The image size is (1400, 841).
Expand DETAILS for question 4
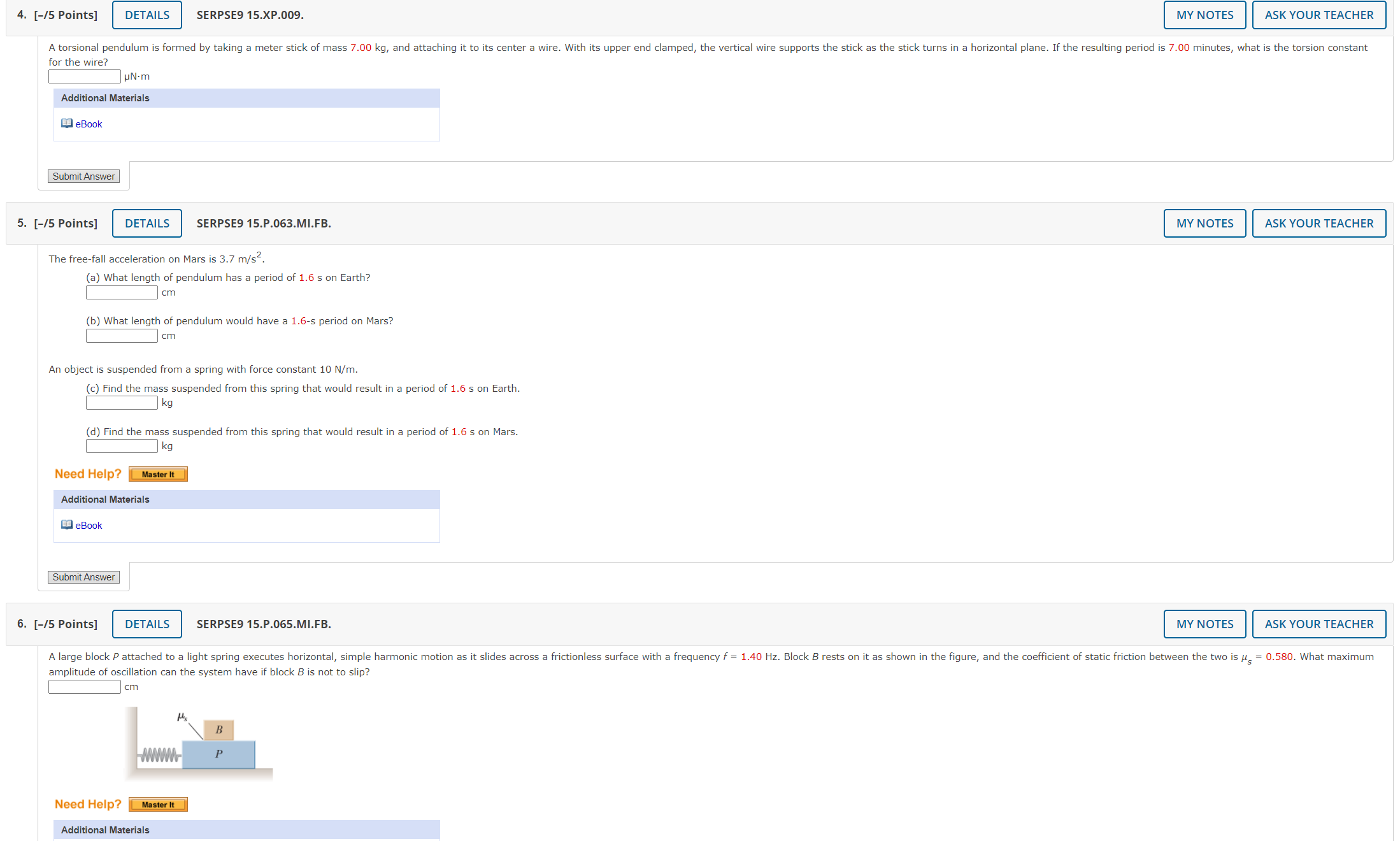coord(147,15)
